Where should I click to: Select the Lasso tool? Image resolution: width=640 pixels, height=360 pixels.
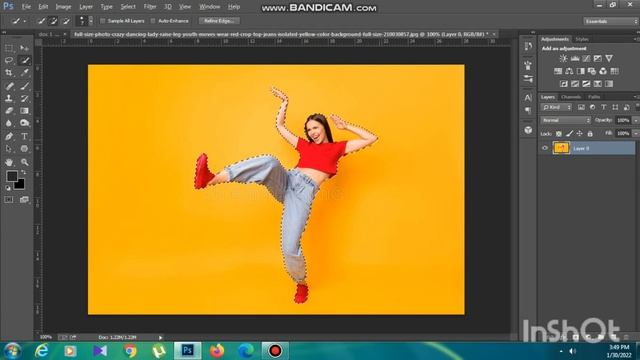(9, 60)
